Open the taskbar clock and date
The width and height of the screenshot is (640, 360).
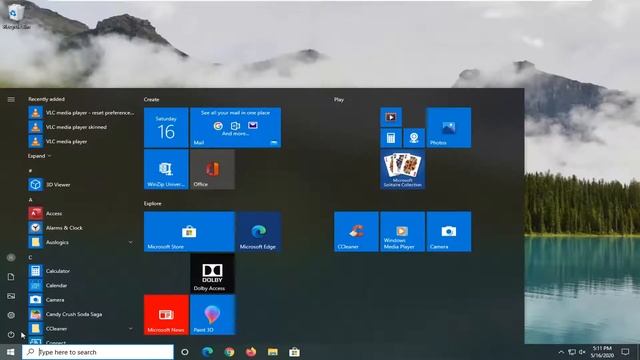602,352
